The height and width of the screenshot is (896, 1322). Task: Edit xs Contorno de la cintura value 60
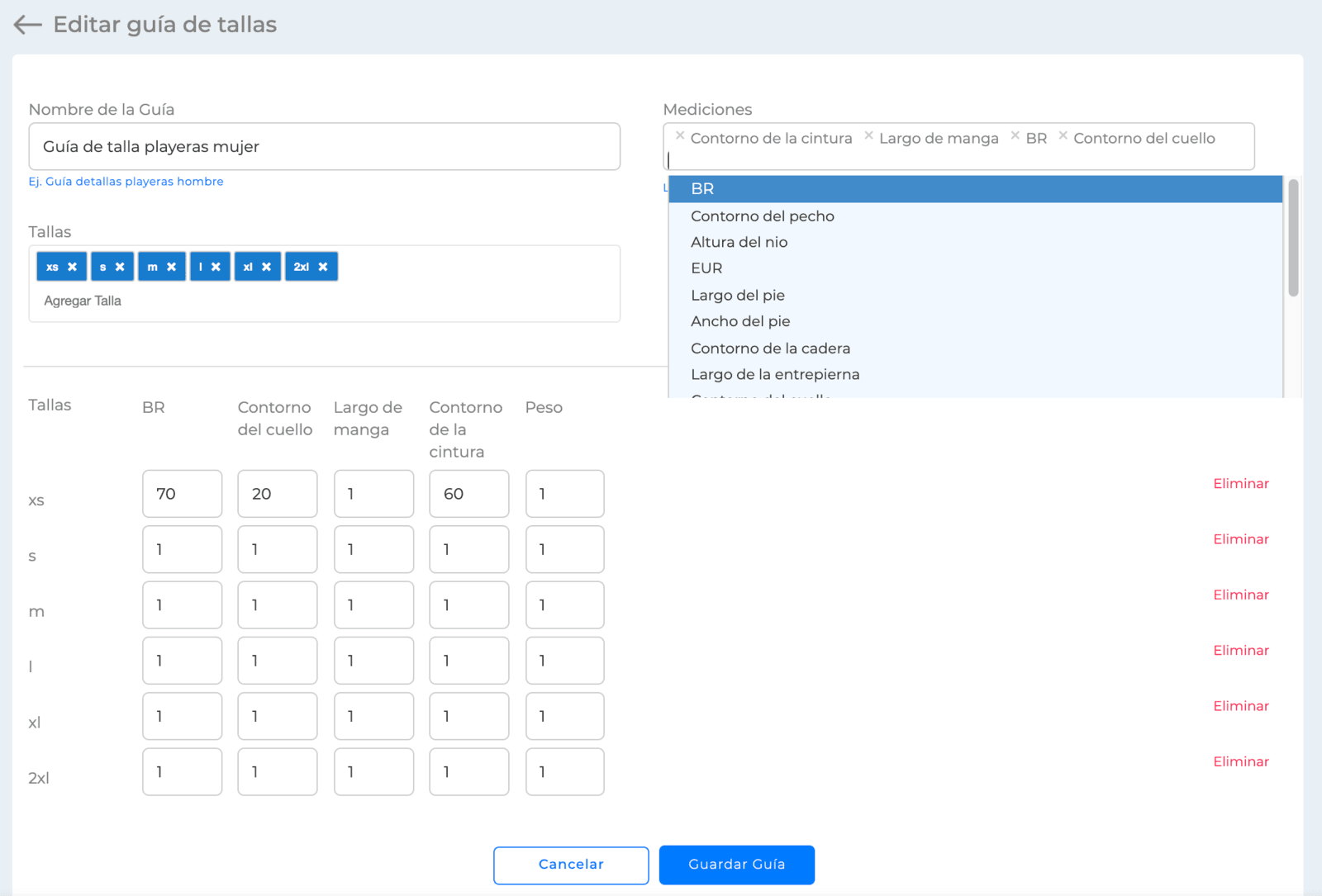[x=469, y=494]
